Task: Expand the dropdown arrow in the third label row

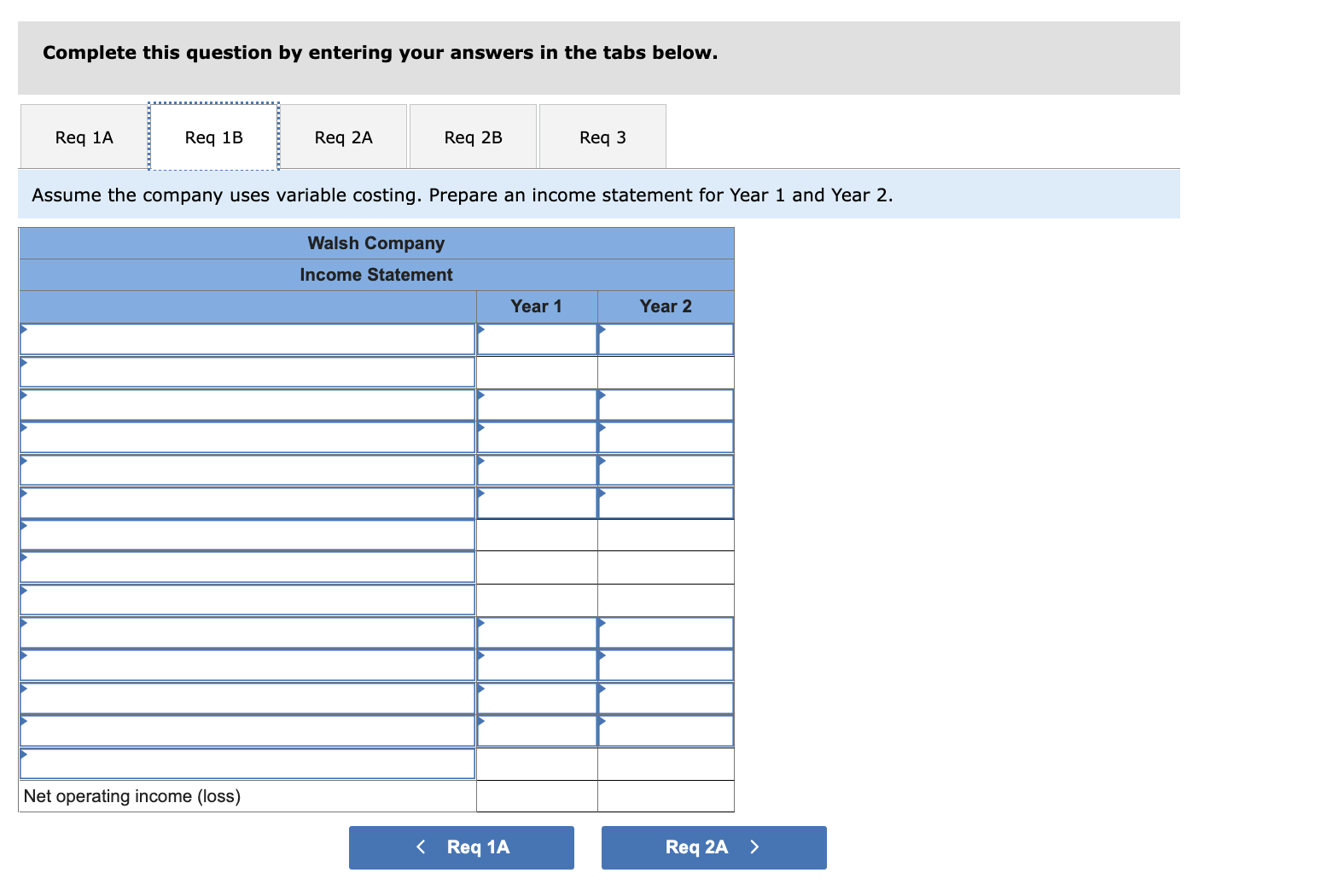Action: point(24,394)
